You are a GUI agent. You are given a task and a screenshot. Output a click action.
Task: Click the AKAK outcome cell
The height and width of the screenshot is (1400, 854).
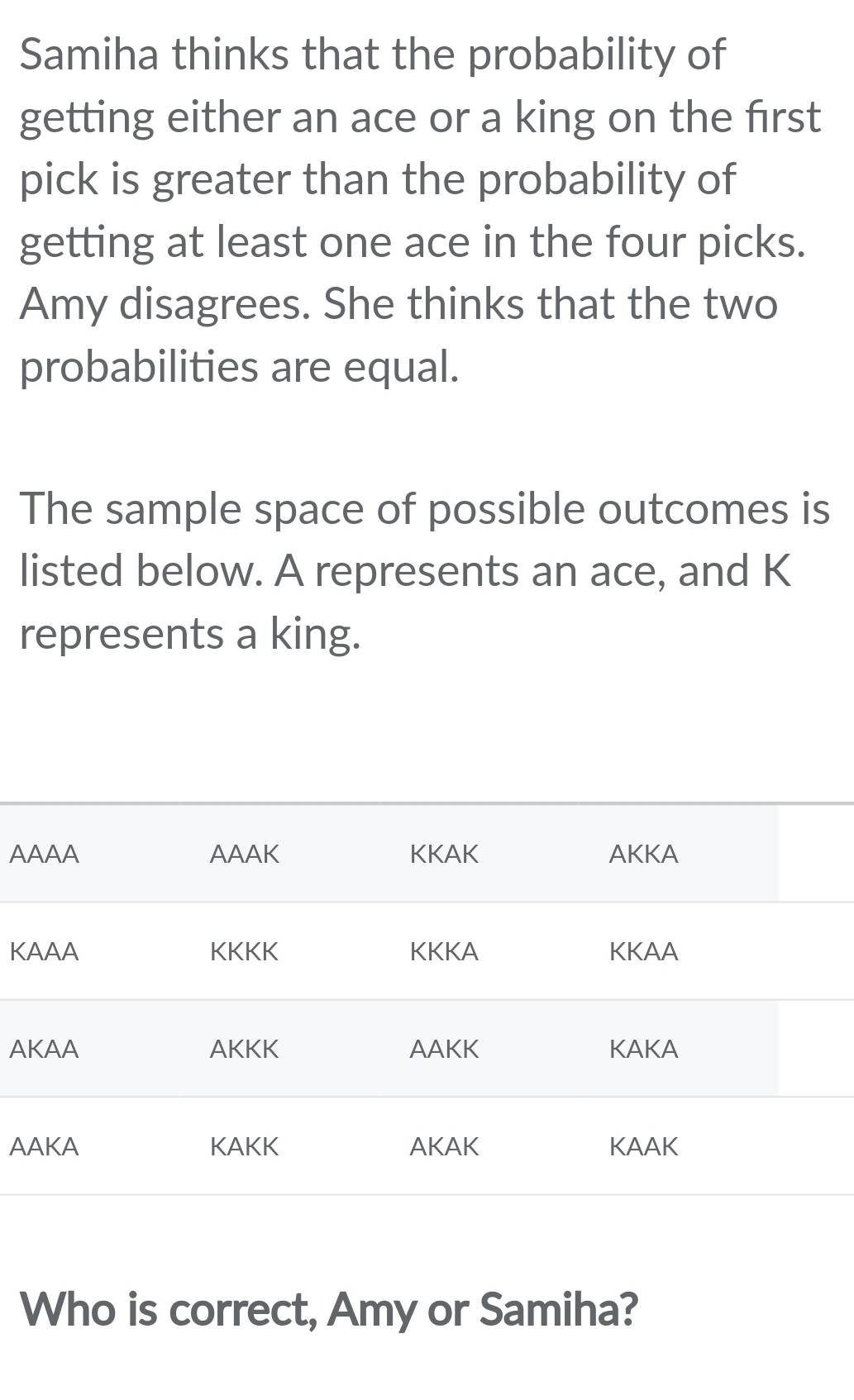click(x=444, y=1146)
